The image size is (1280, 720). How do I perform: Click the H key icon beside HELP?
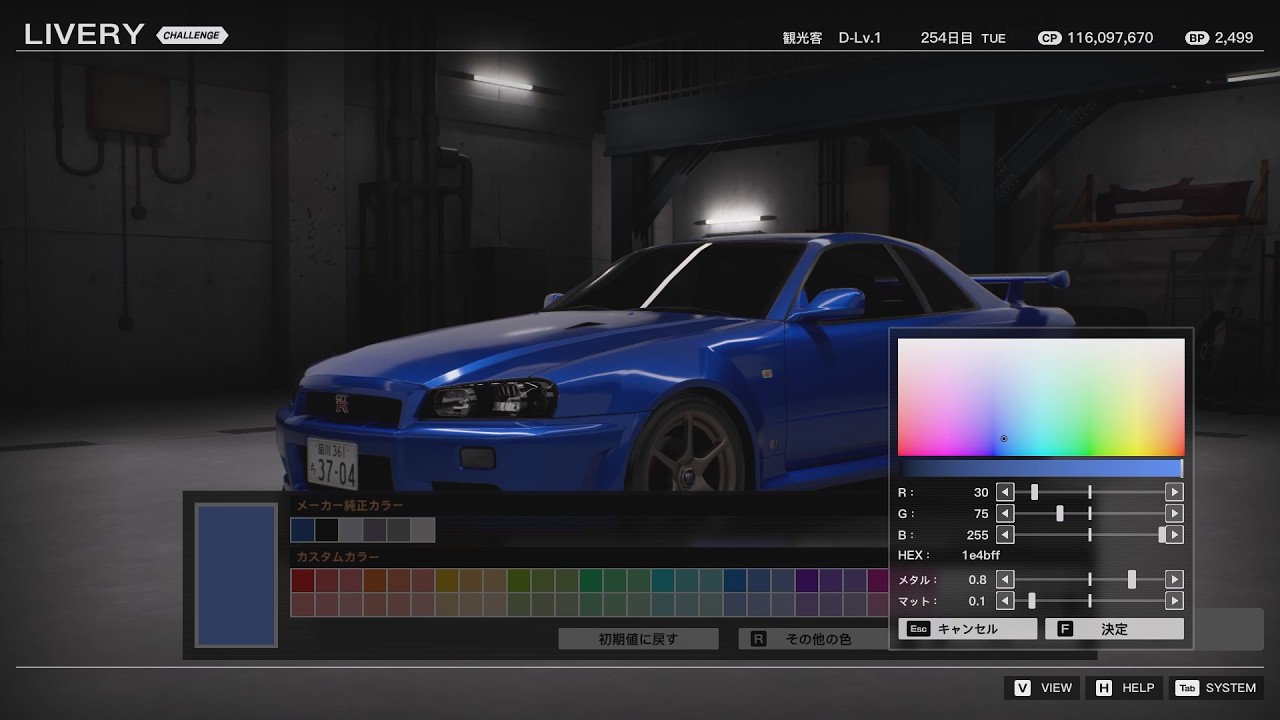pos(1104,688)
